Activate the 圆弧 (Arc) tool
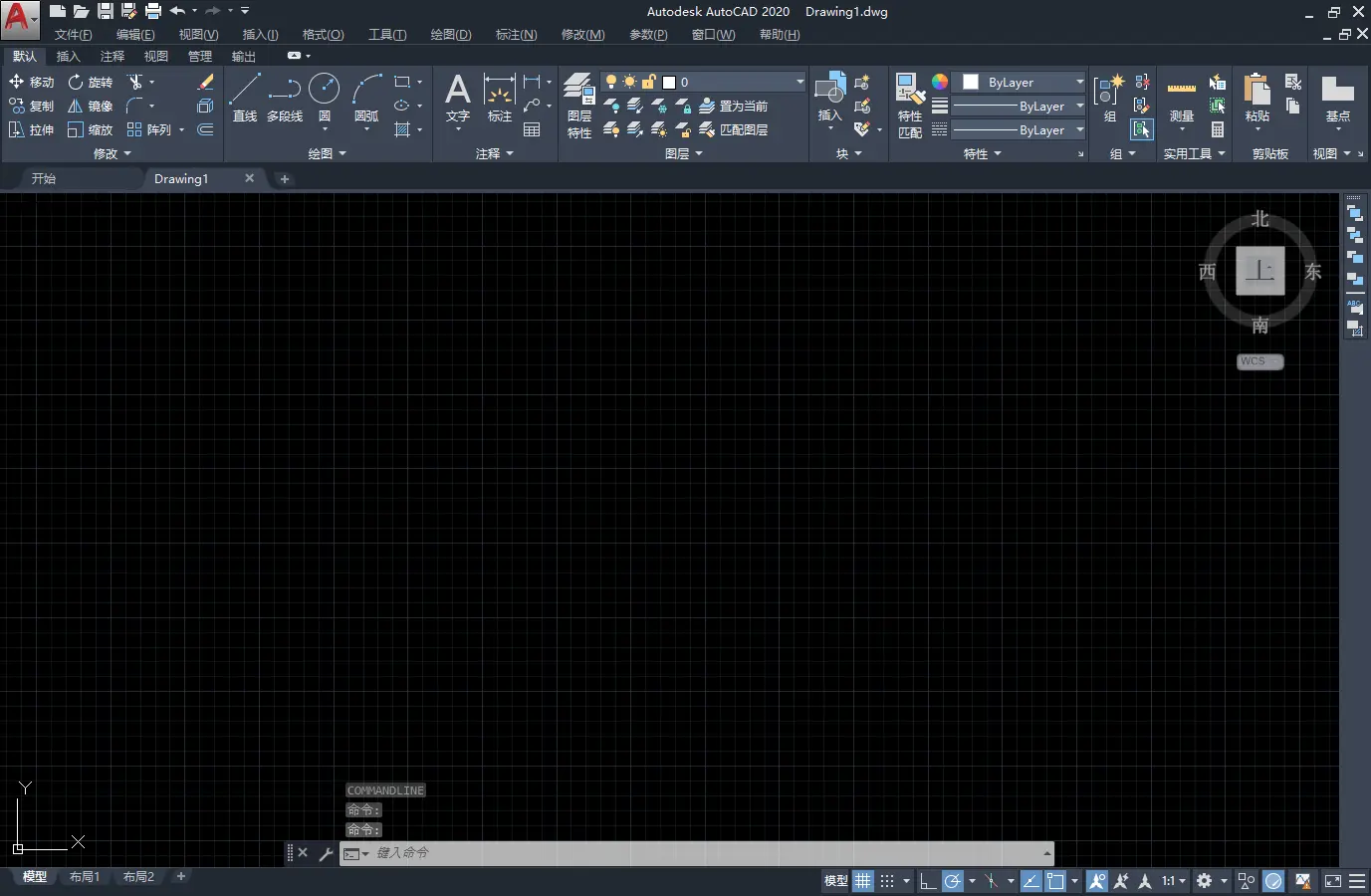The image size is (1371, 896). point(366,98)
